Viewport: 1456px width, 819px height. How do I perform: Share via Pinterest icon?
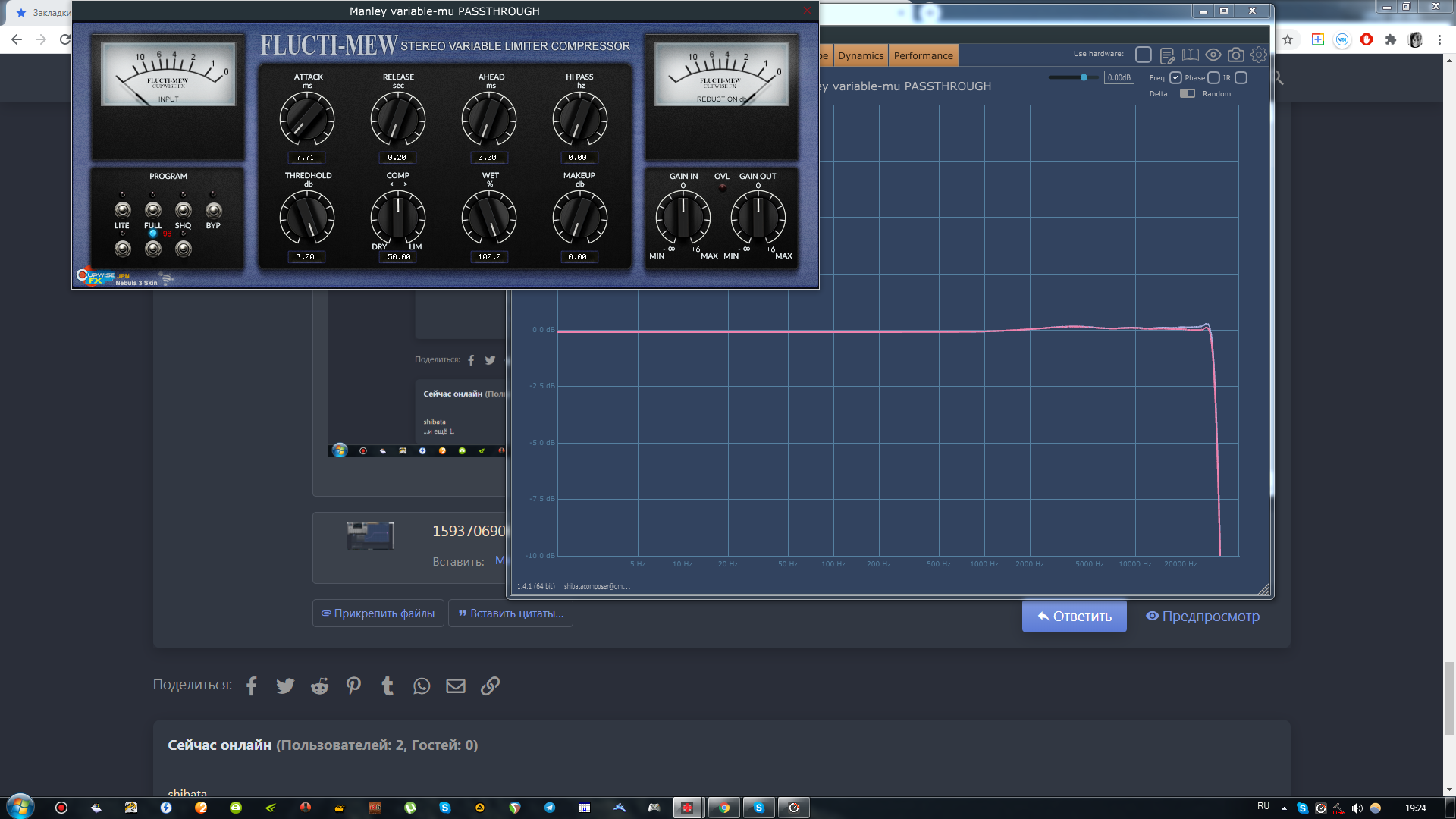(353, 686)
